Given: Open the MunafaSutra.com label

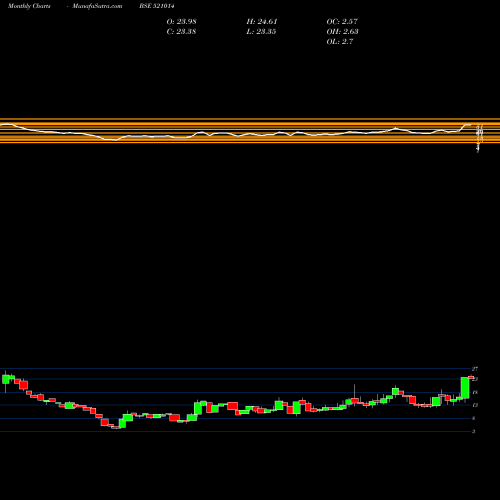Looking at the screenshot, I should tap(97, 6).
